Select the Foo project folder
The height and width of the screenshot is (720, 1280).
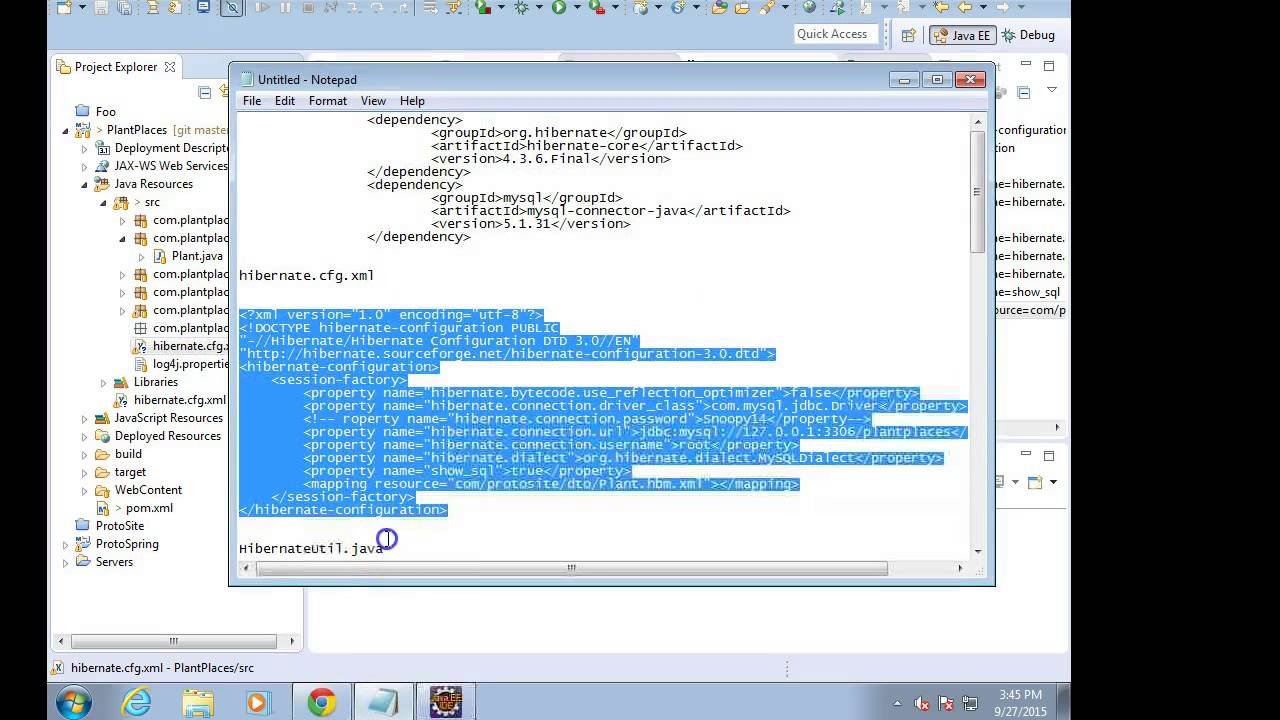click(105, 112)
